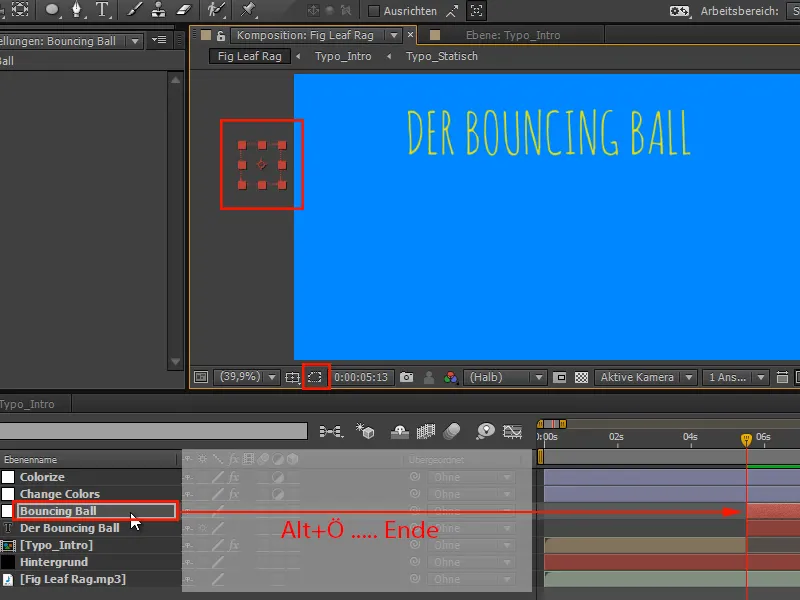The image size is (800, 600).
Task: Select the Bouncing Ball layer
Action: point(60,511)
